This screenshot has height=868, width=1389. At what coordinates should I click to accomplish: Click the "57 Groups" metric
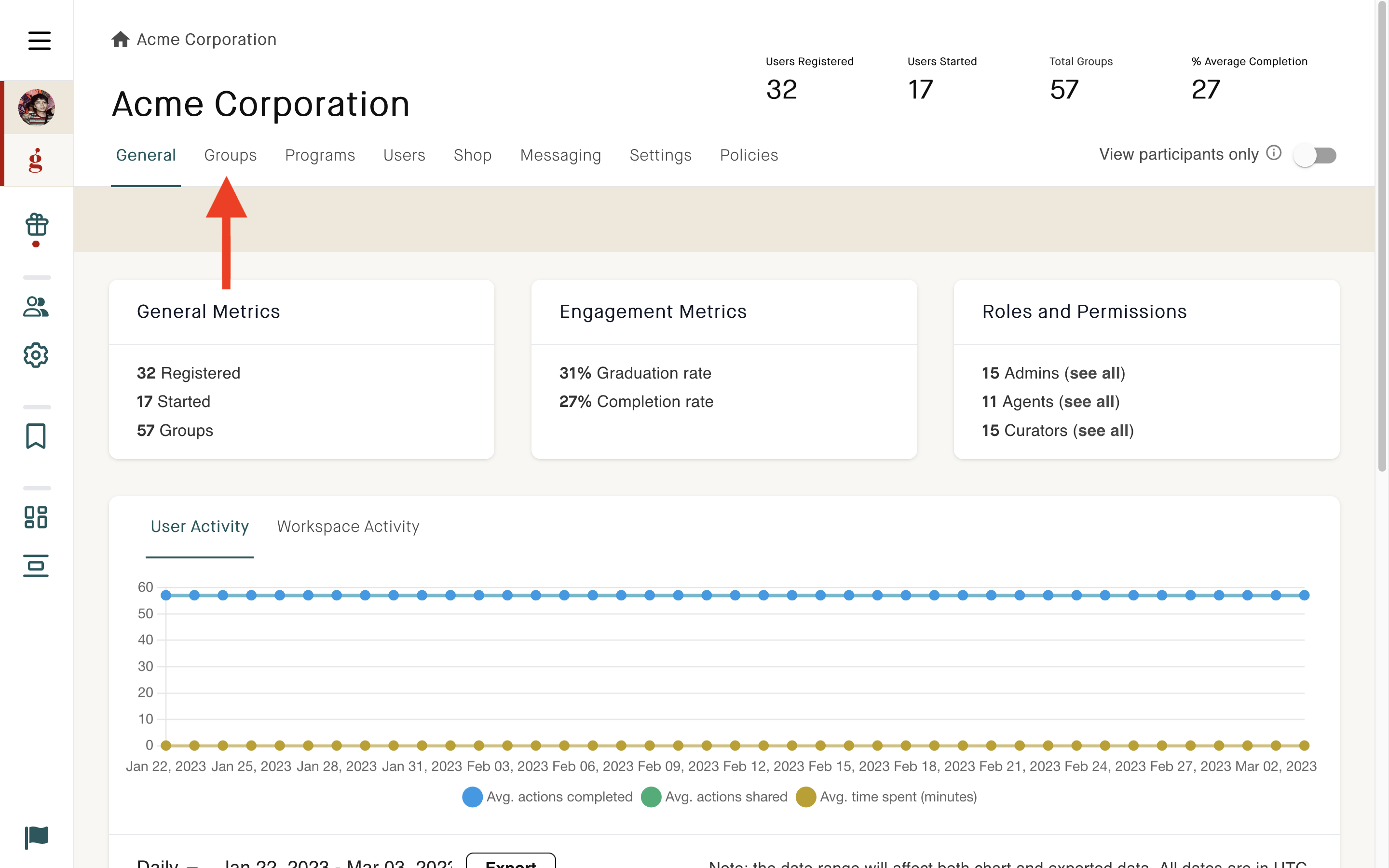175,431
